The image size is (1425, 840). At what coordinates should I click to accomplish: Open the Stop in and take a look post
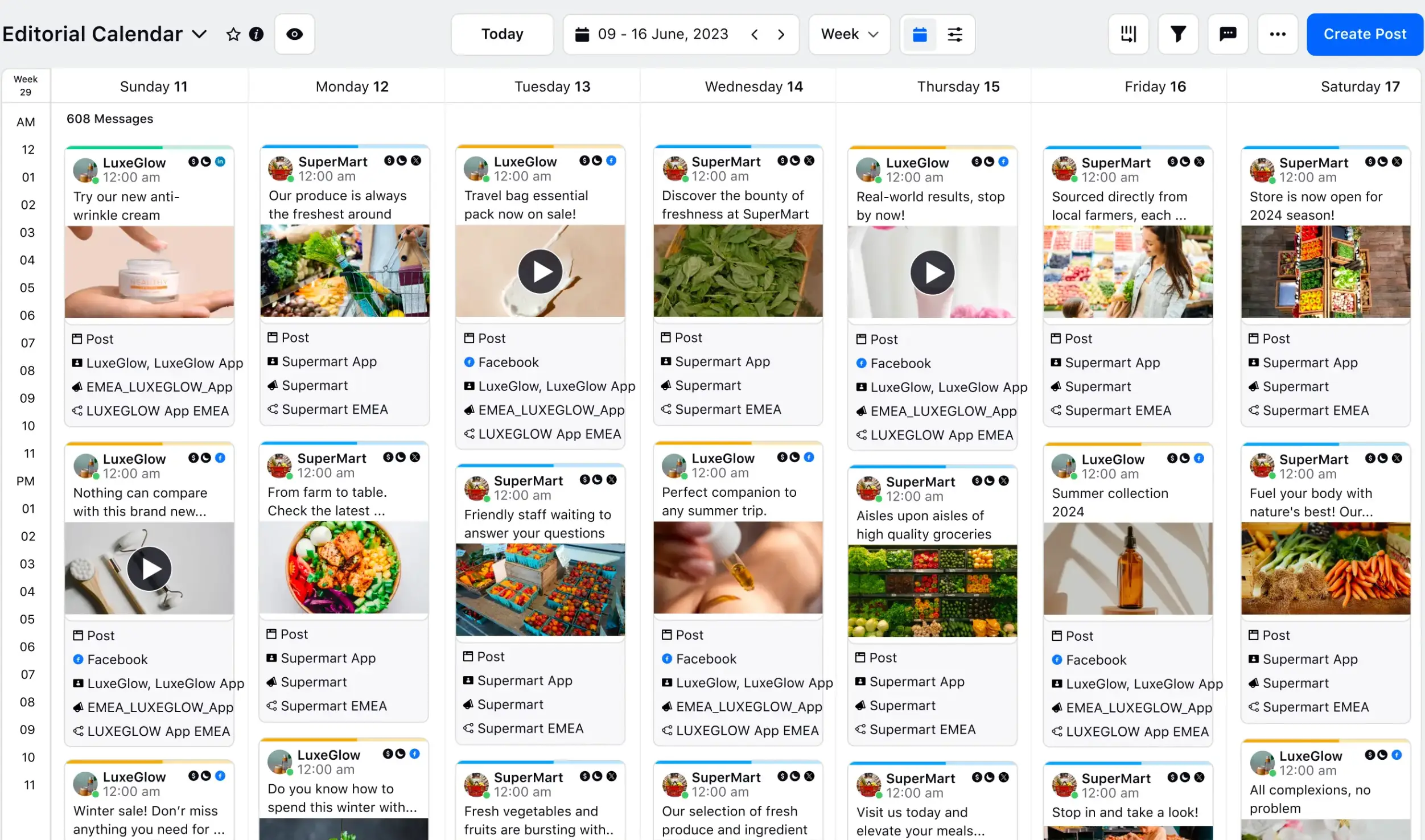[x=1127, y=801]
